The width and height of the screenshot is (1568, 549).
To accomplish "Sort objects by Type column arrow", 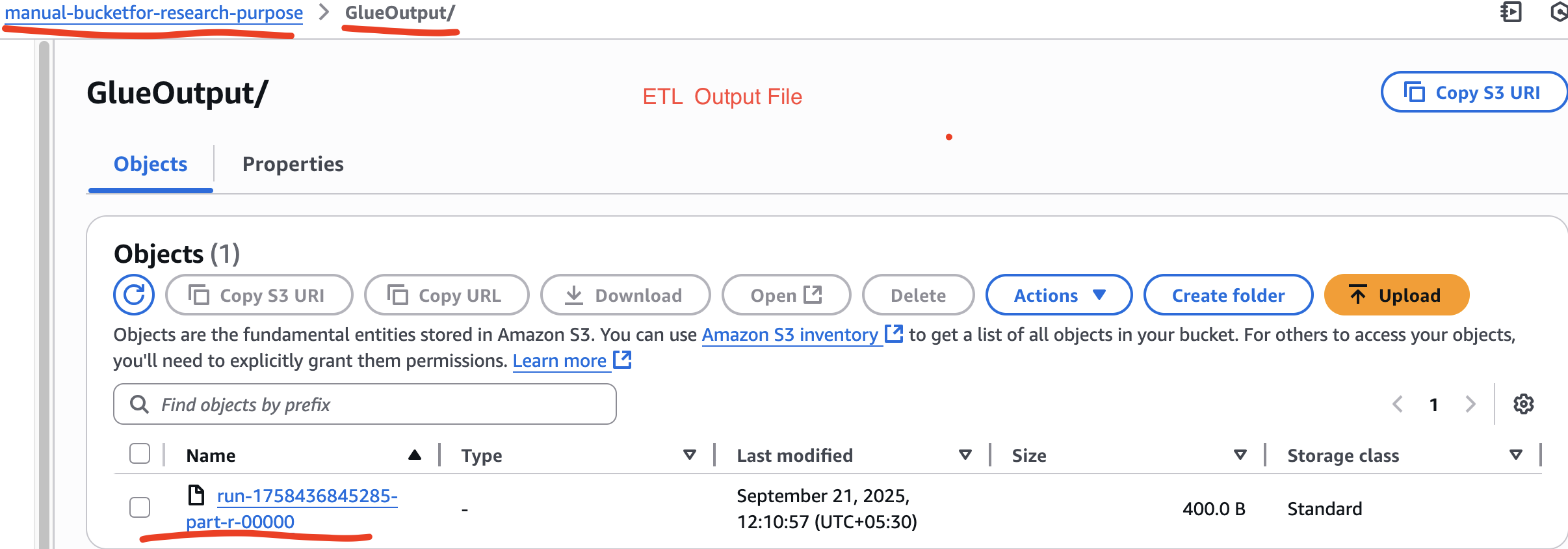I will 690,455.
